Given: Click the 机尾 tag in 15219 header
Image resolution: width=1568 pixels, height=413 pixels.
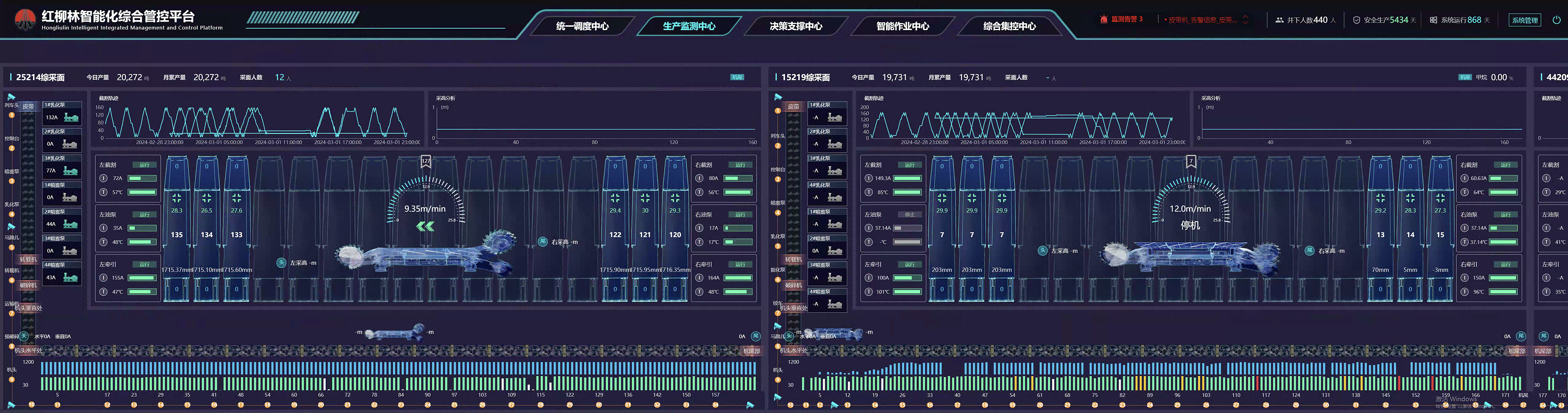Looking at the screenshot, I should (1465, 77).
